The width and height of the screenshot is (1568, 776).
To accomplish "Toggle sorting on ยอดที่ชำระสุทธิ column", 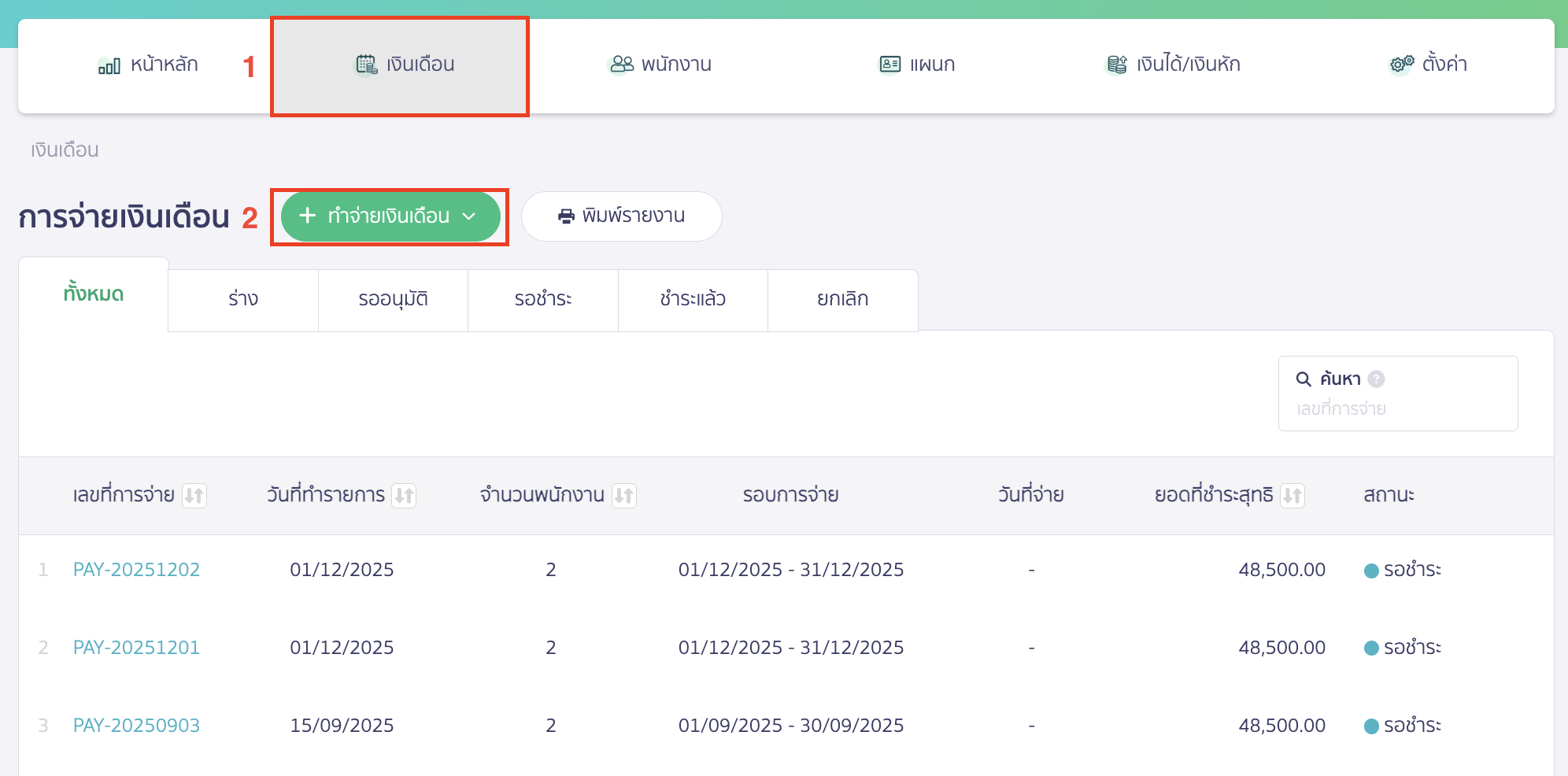I will pyautogui.click(x=1294, y=495).
